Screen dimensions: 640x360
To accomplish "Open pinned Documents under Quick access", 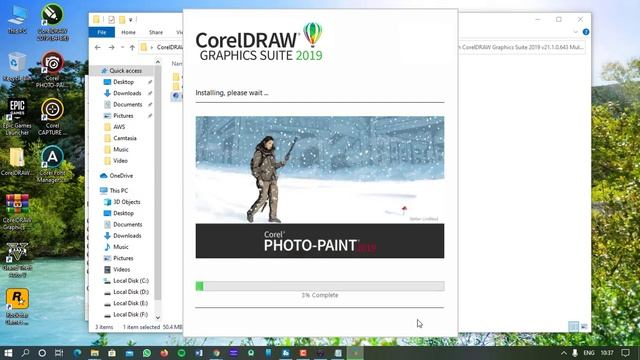I will pyautogui.click(x=127, y=104).
